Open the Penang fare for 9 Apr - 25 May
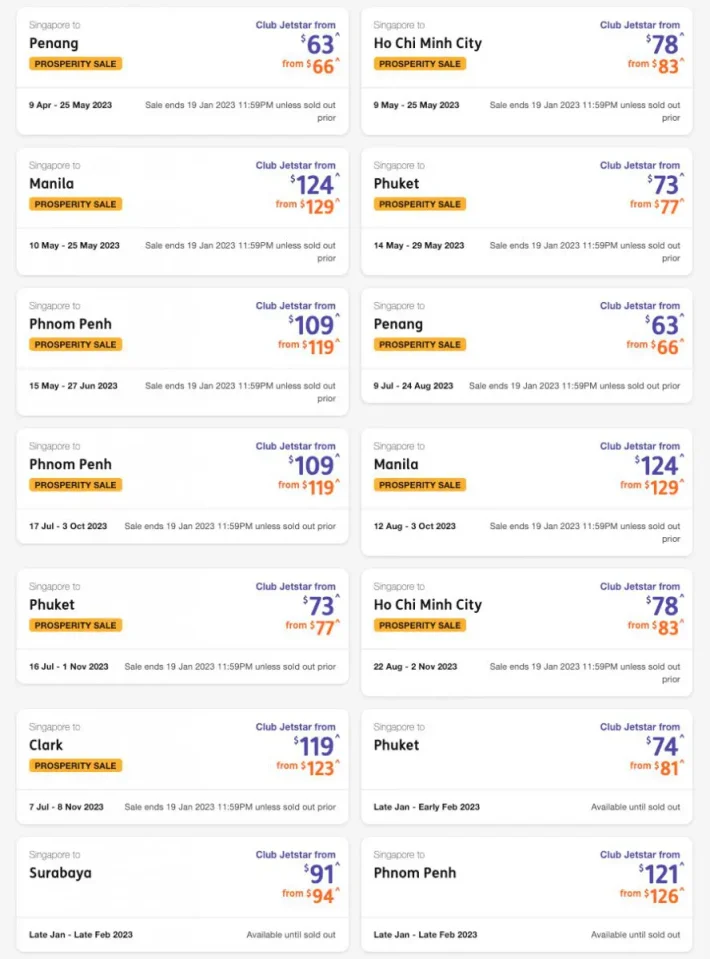Screen dimensions: 710x959 (182, 70)
